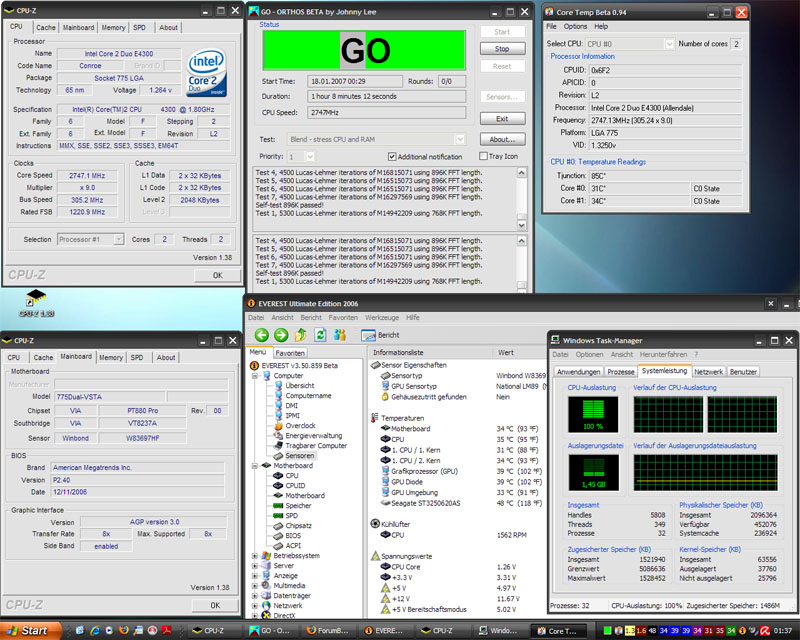Open the Test type dropdown in ORTHOS
Viewport: 800px width, 640px height.
460,139
